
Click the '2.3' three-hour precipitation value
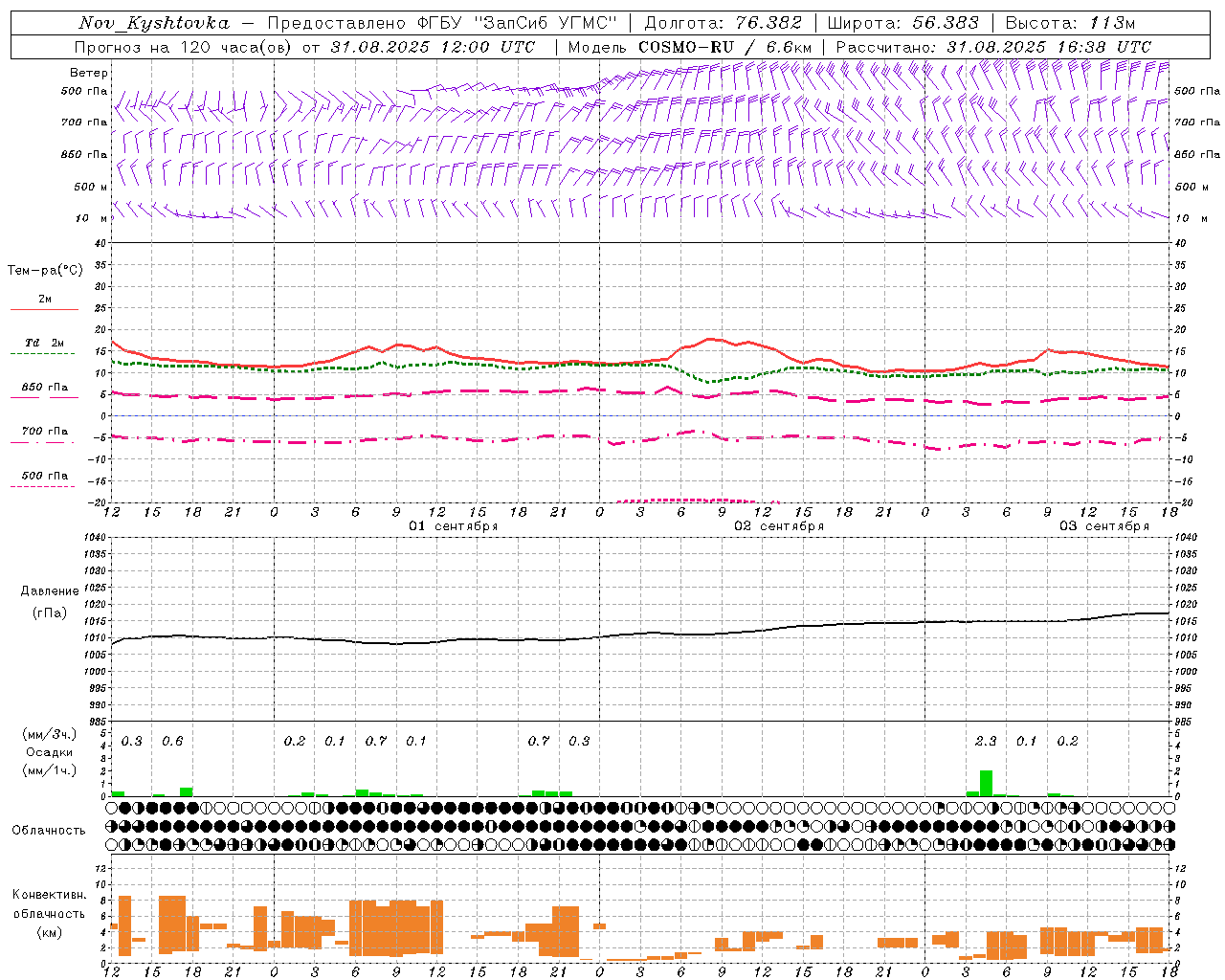click(986, 741)
